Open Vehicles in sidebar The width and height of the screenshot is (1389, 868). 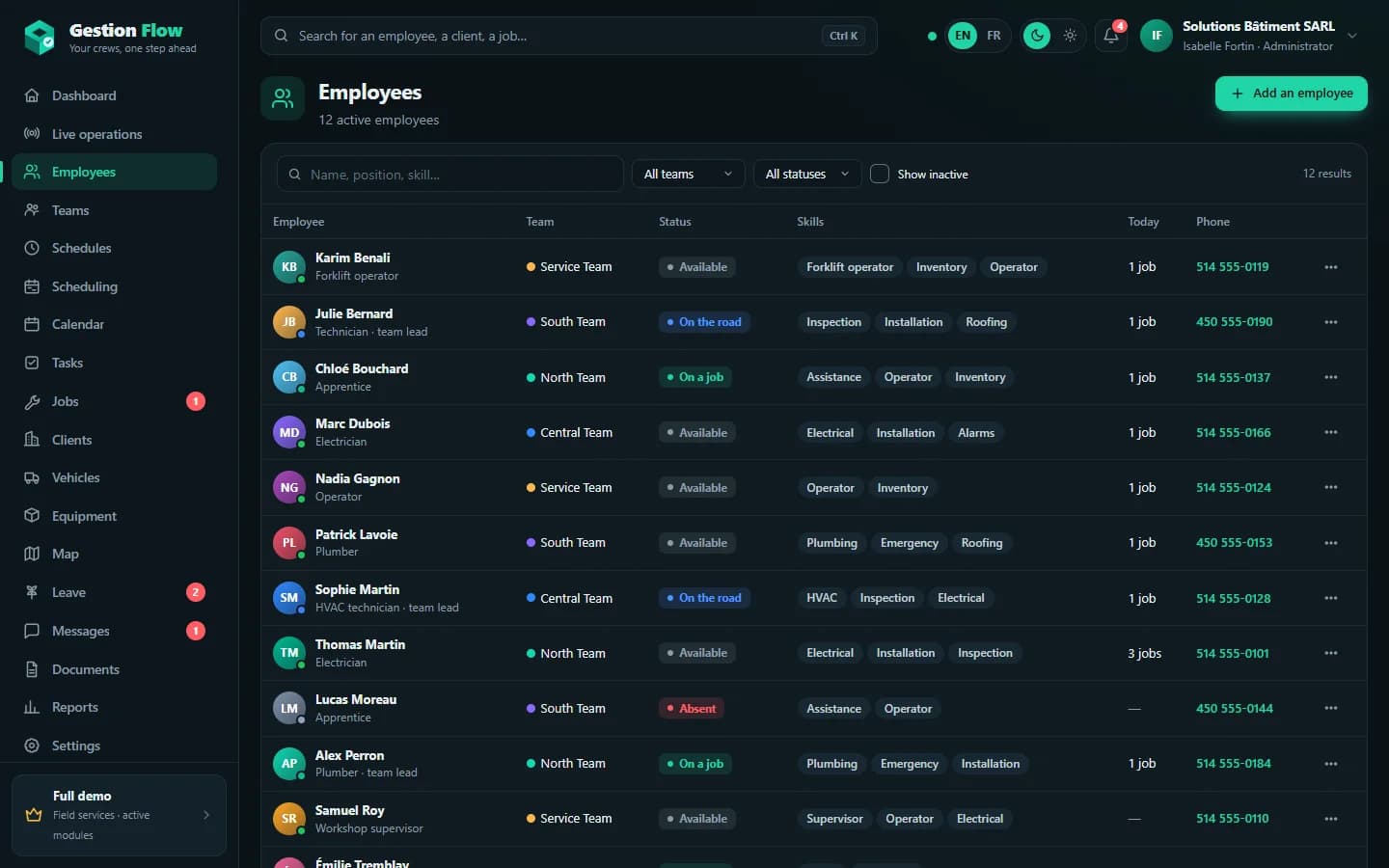tap(114, 477)
